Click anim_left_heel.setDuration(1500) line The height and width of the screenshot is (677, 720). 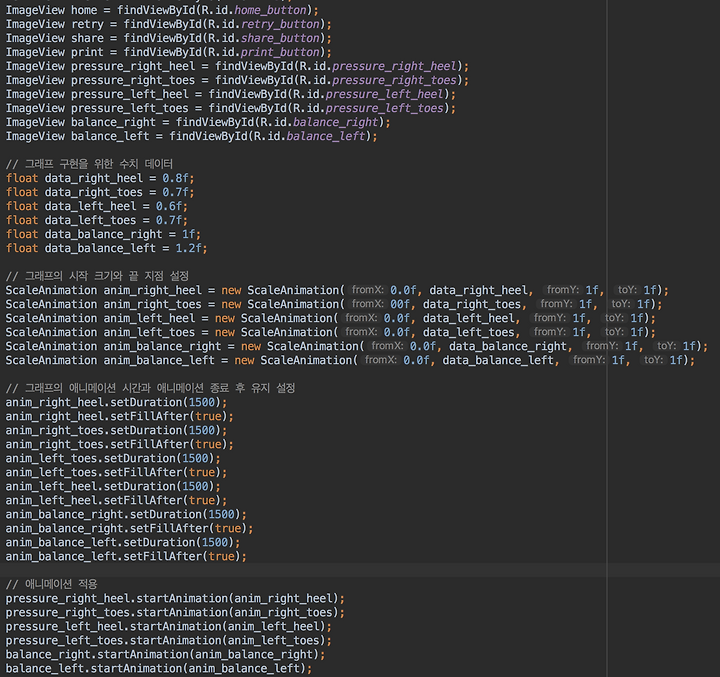[x=113, y=486]
